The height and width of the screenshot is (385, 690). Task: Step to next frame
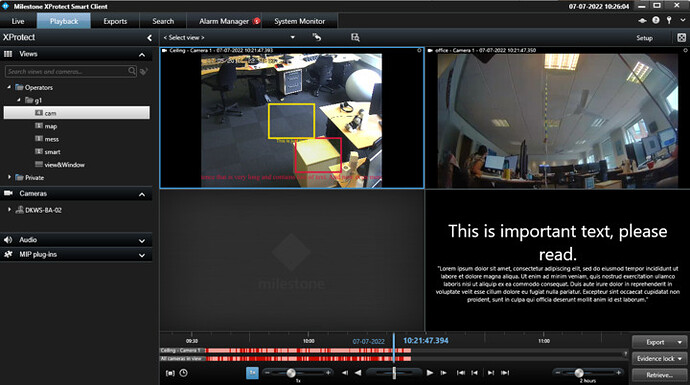tap(444, 373)
